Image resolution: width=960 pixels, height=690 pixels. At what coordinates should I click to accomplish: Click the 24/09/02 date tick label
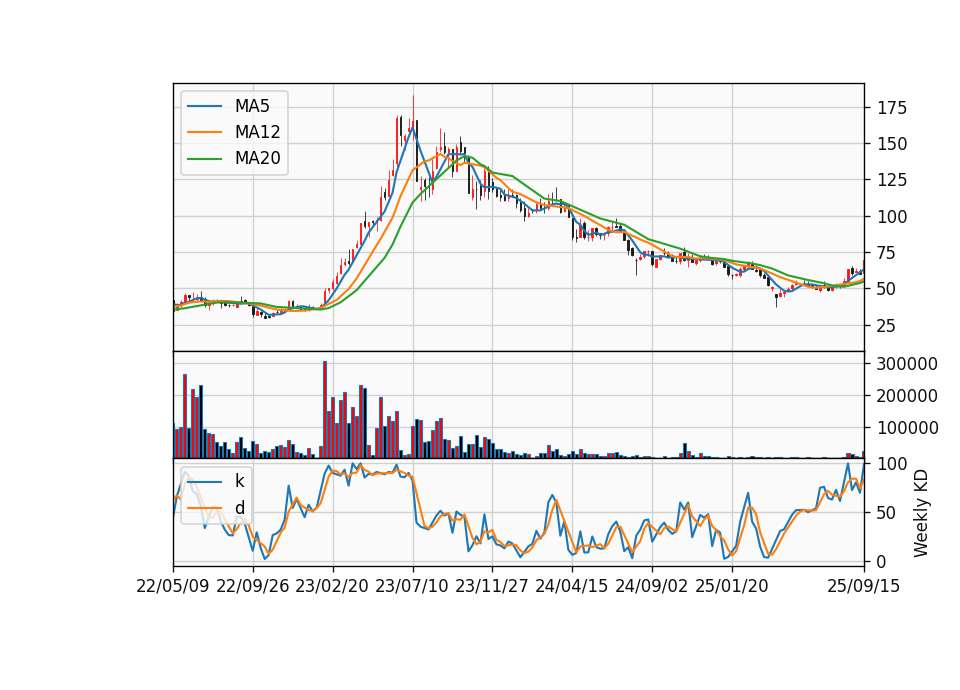651,586
